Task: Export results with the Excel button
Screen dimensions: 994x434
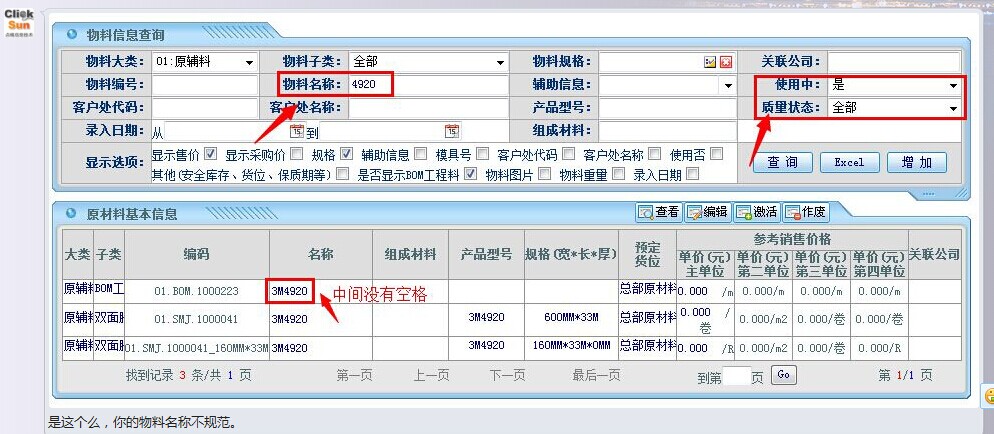Action: [849, 162]
